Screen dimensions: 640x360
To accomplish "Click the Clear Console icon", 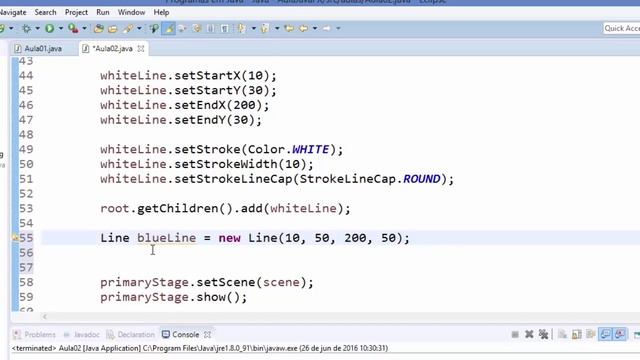I will [x=562, y=335].
